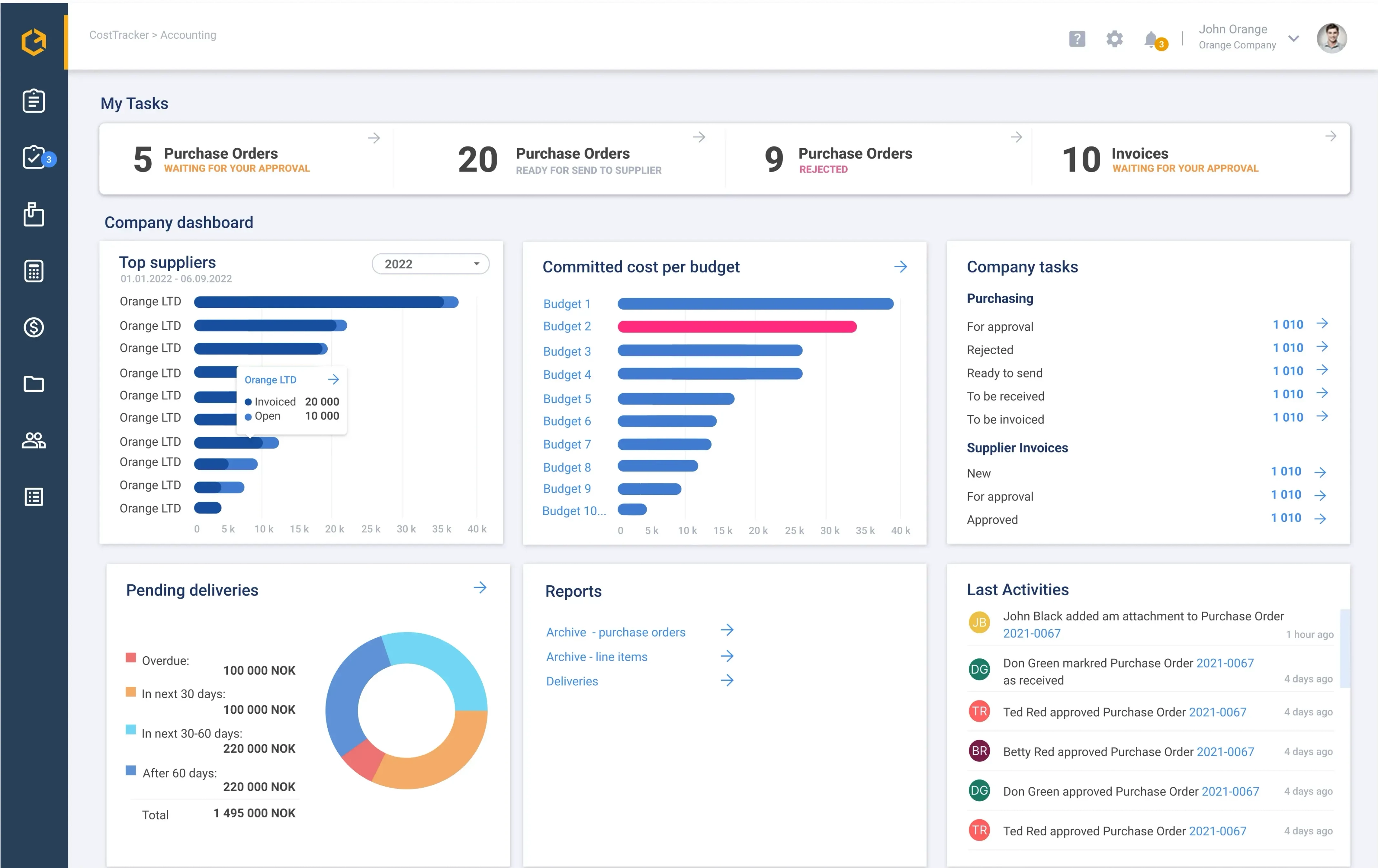Open the notifications bell icon

click(1152, 39)
